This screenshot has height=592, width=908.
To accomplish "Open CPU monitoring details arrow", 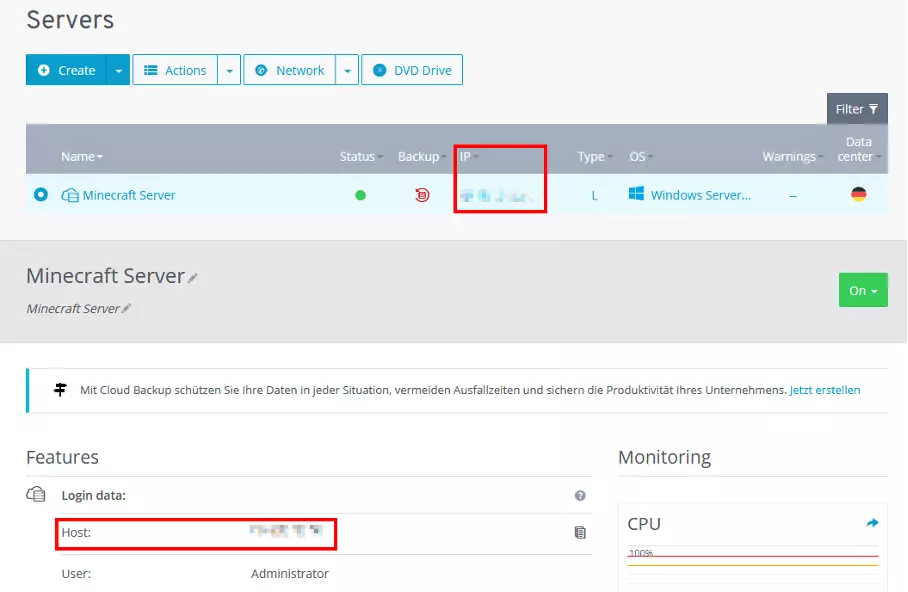I will tap(872, 523).
